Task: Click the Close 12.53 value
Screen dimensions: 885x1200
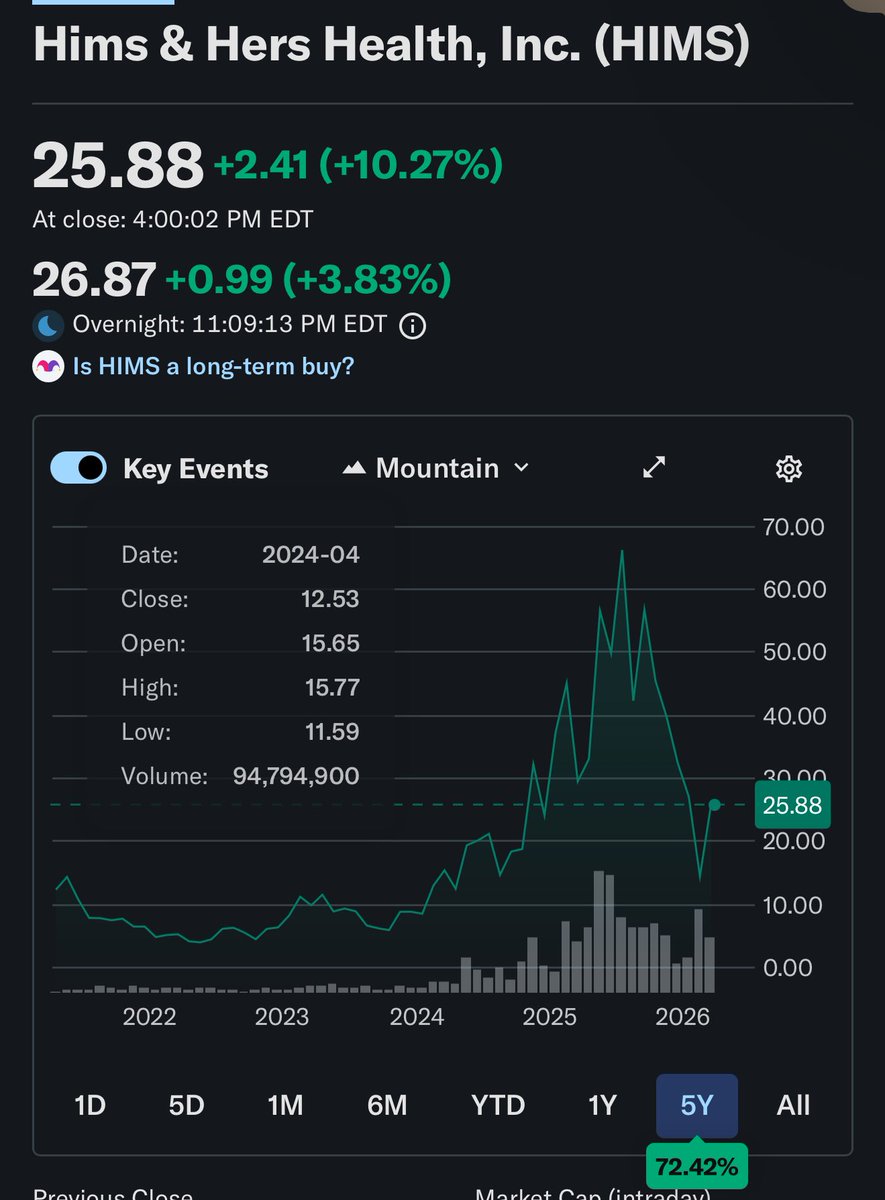Action: point(330,599)
